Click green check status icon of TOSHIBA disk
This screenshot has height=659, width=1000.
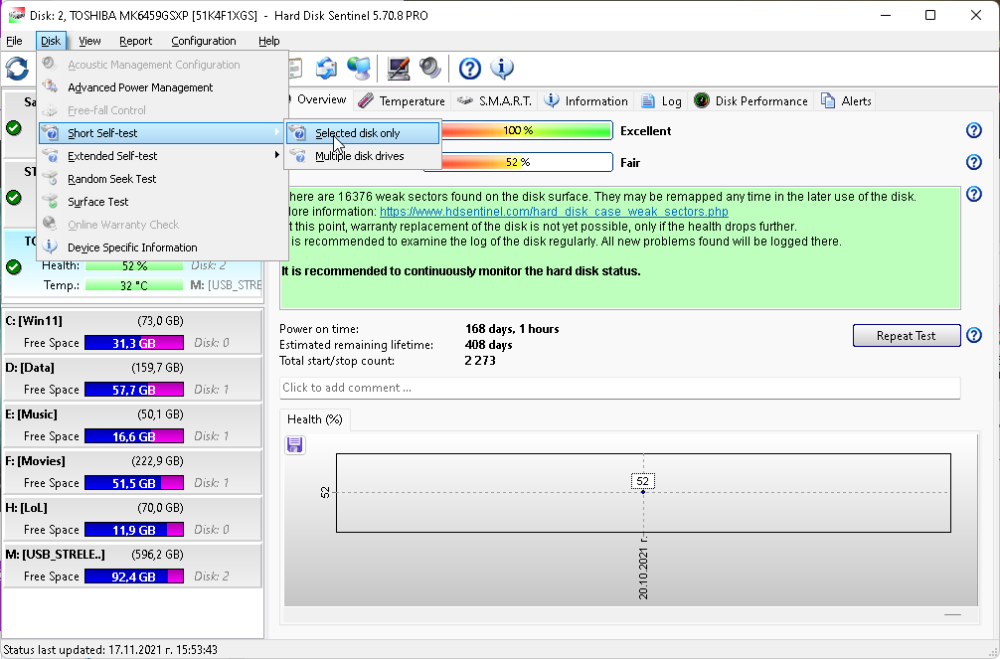[x=13, y=267]
